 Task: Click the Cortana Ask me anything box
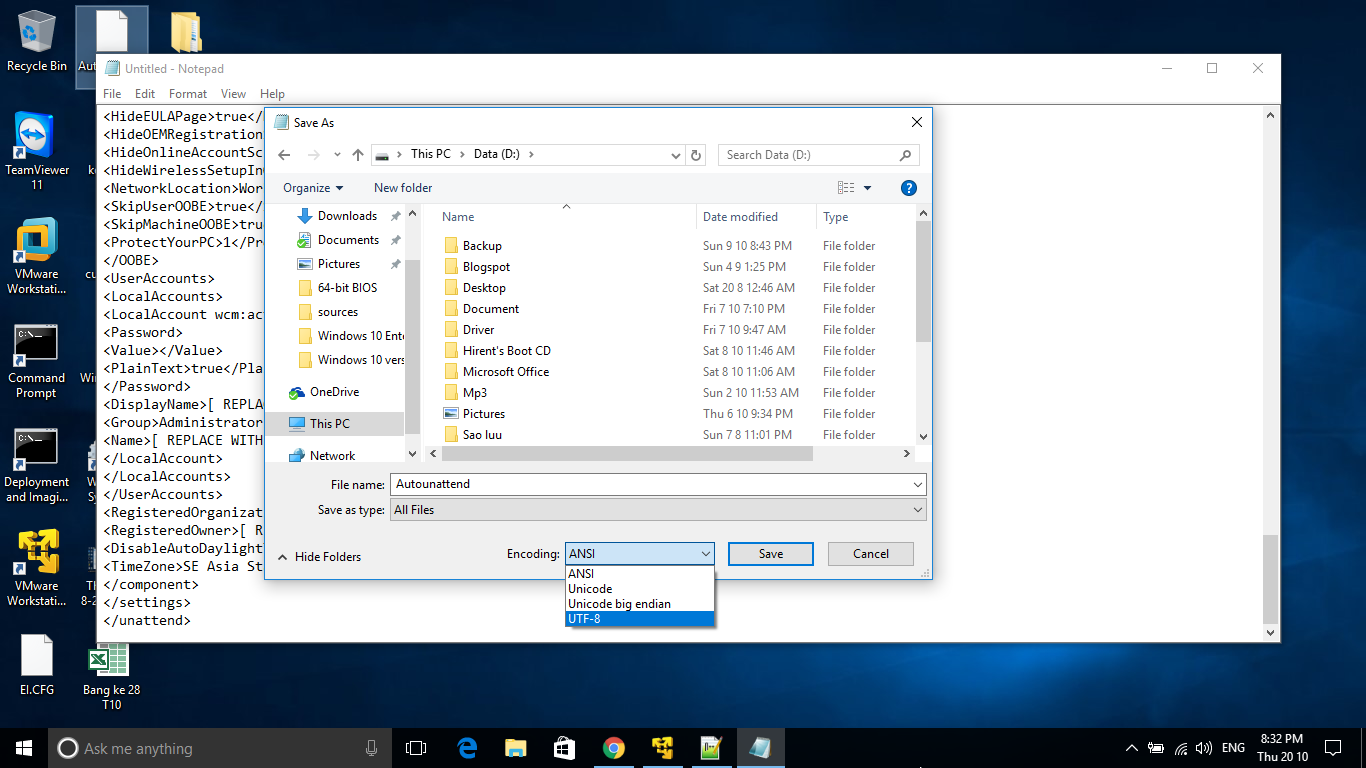click(218, 748)
